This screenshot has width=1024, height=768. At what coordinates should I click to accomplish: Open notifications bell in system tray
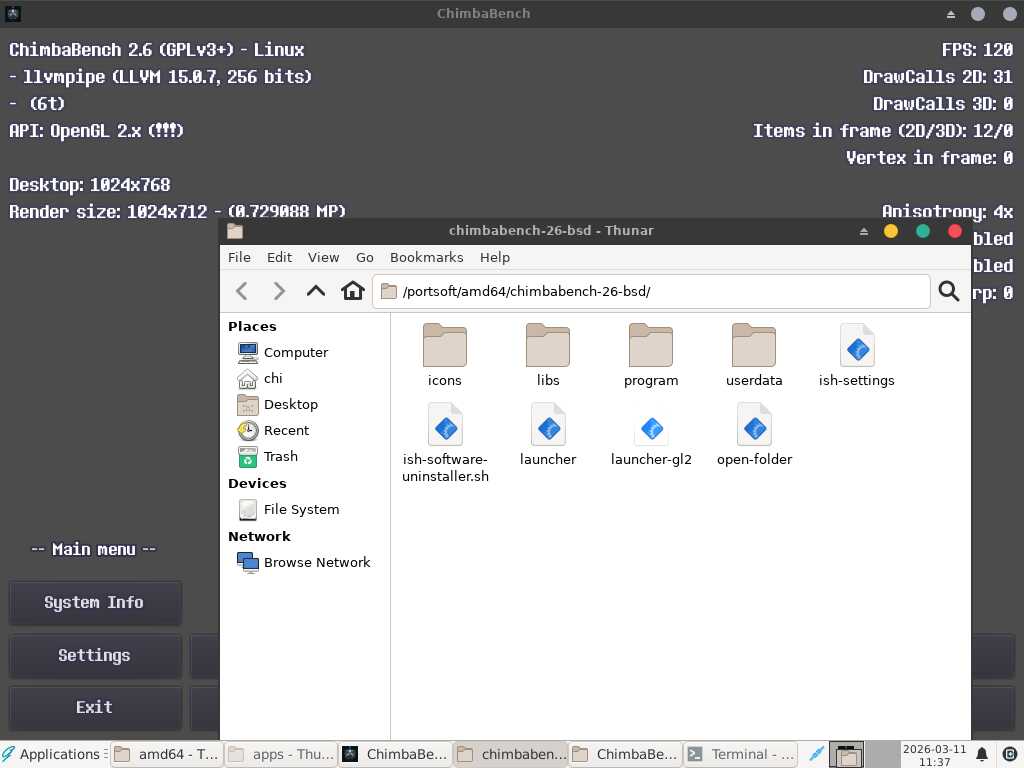click(982, 755)
